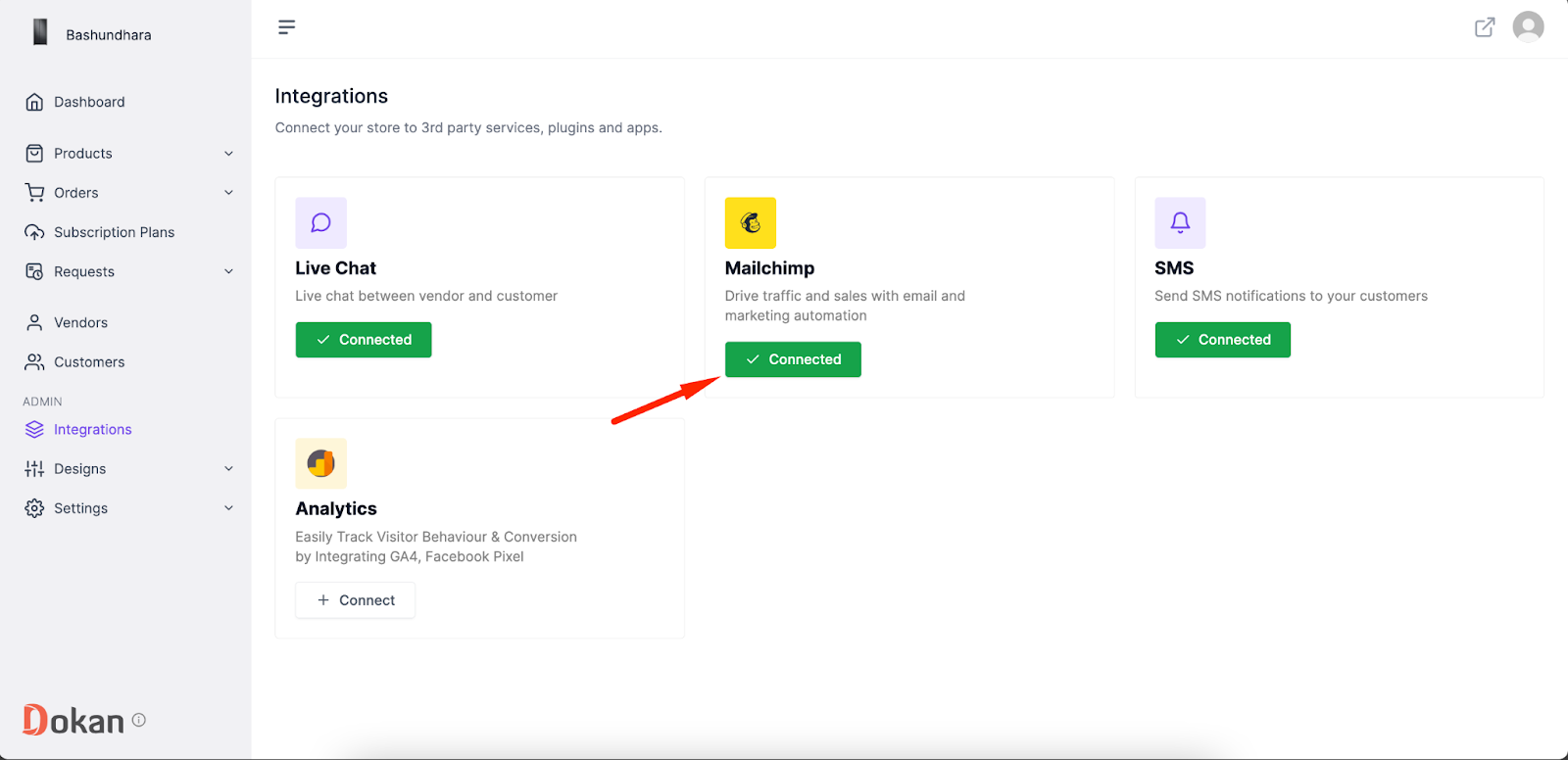1568x760 pixels.
Task: Open Customers menu item
Action: 89,362
